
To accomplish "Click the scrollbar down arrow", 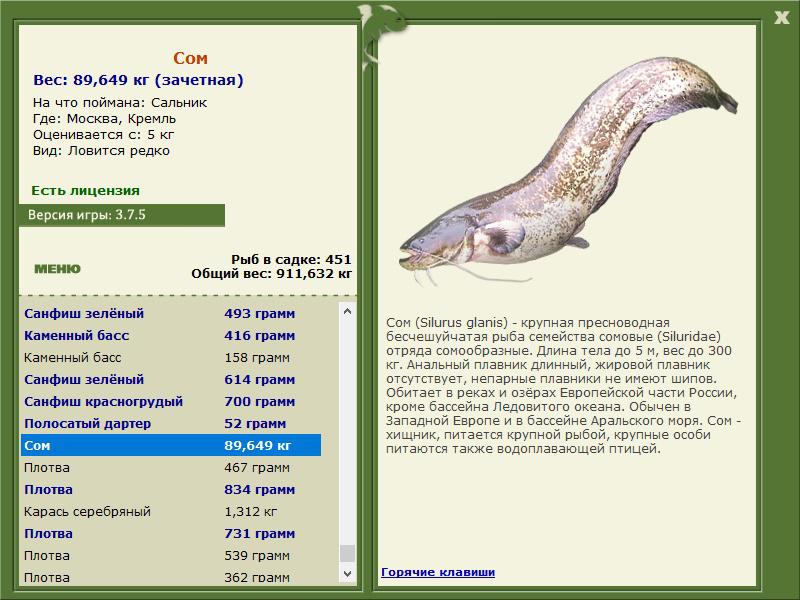I will 347,573.
